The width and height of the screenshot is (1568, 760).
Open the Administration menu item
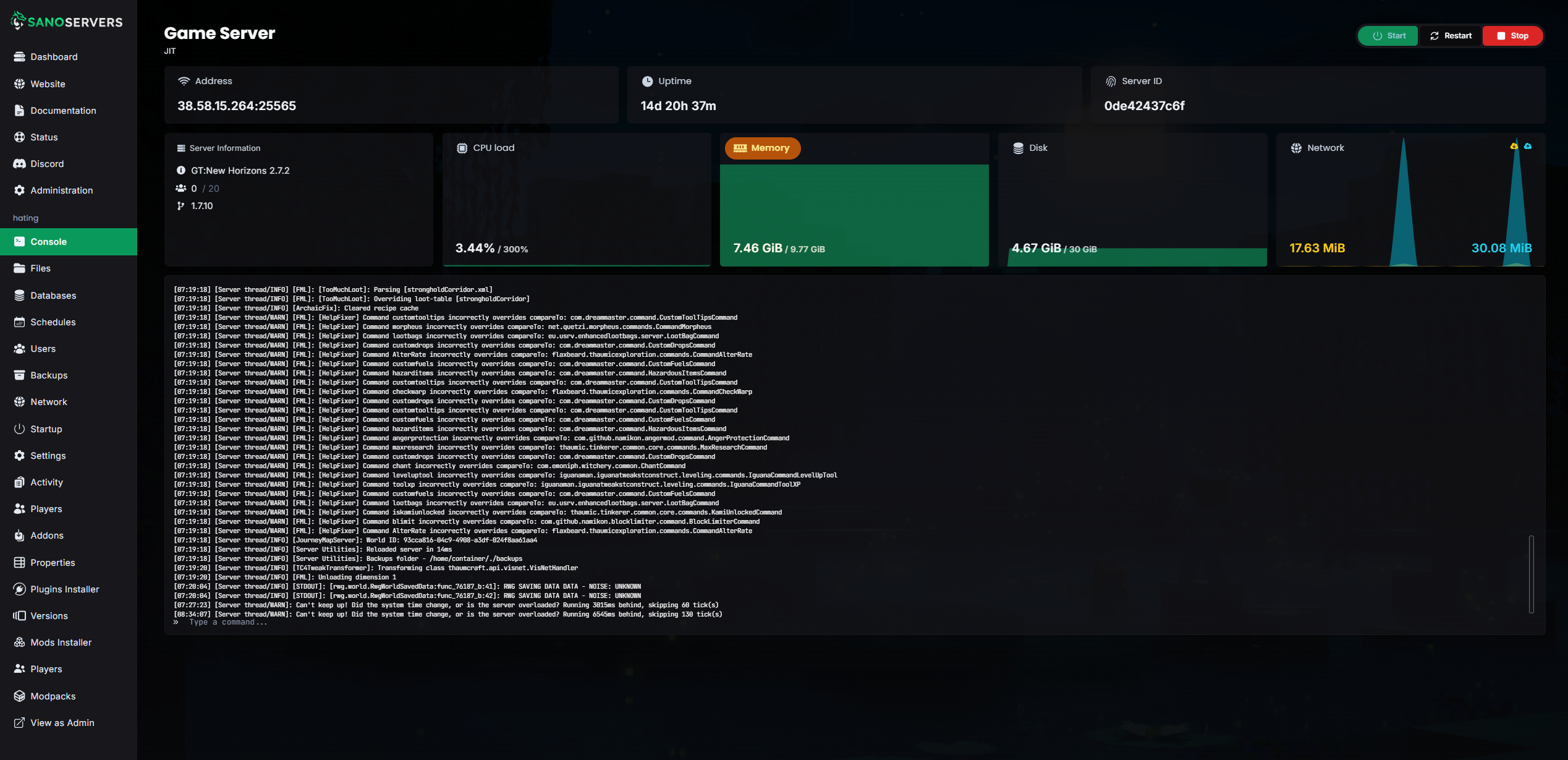[62, 190]
